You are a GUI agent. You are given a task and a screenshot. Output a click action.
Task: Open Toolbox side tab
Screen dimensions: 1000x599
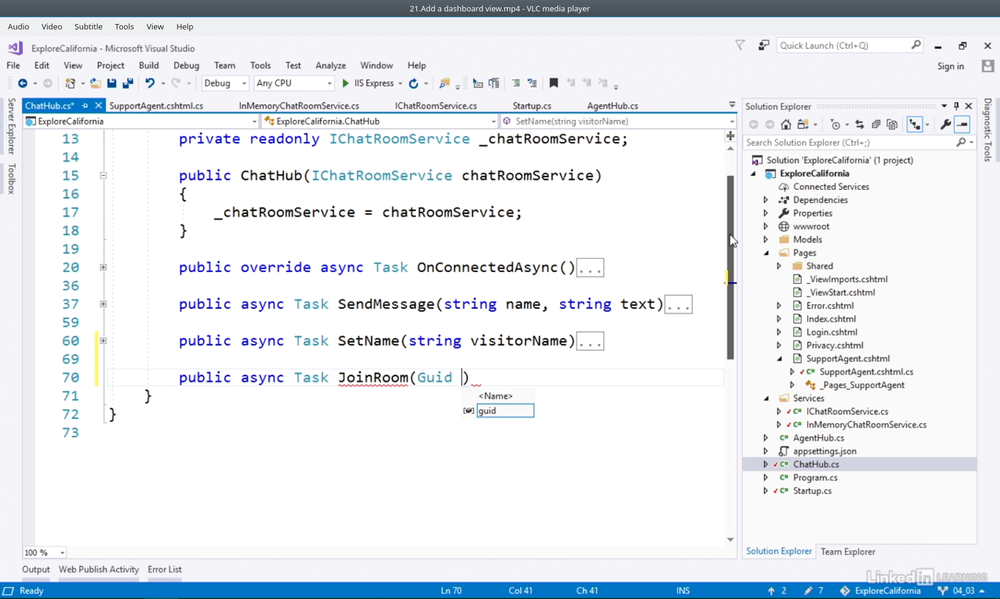(x=11, y=178)
